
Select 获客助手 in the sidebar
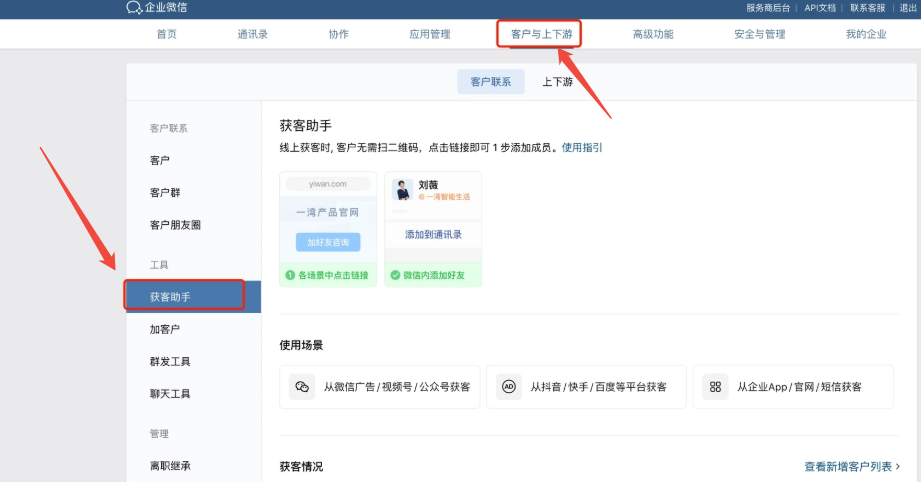(193, 296)
